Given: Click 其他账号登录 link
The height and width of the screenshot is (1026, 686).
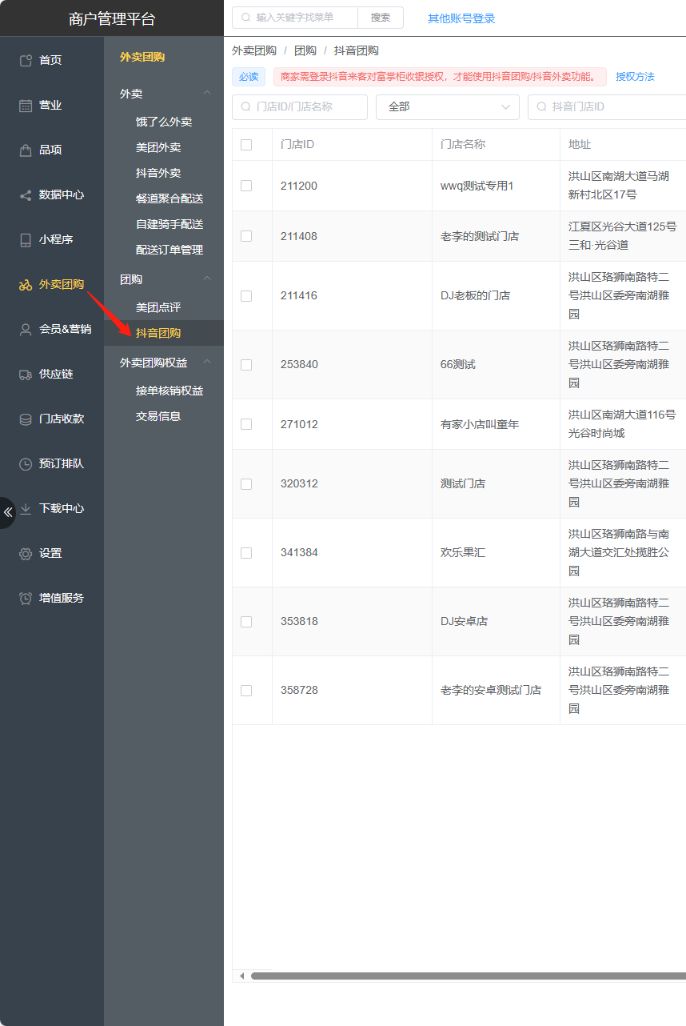Looking at the screenshot, I should (461, 18).
